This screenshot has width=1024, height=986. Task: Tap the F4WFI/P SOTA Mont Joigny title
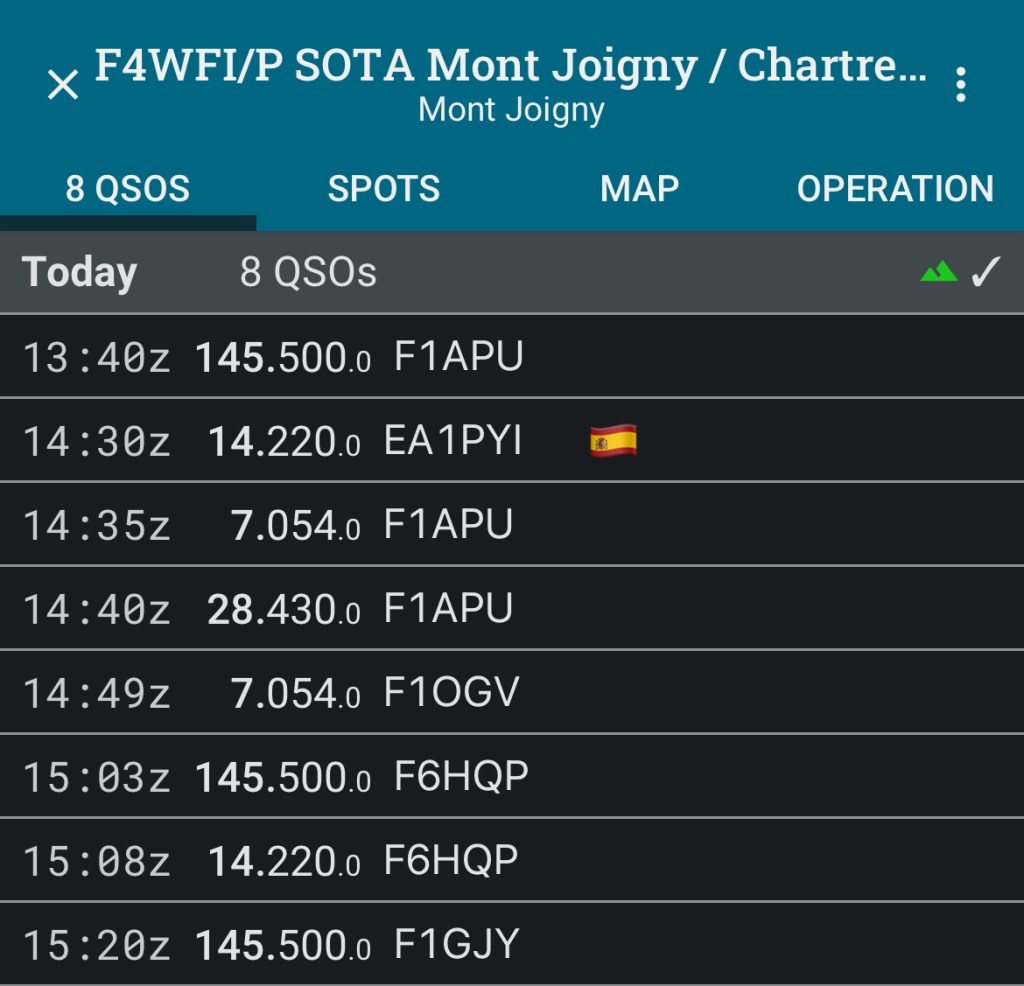point(510,65)
